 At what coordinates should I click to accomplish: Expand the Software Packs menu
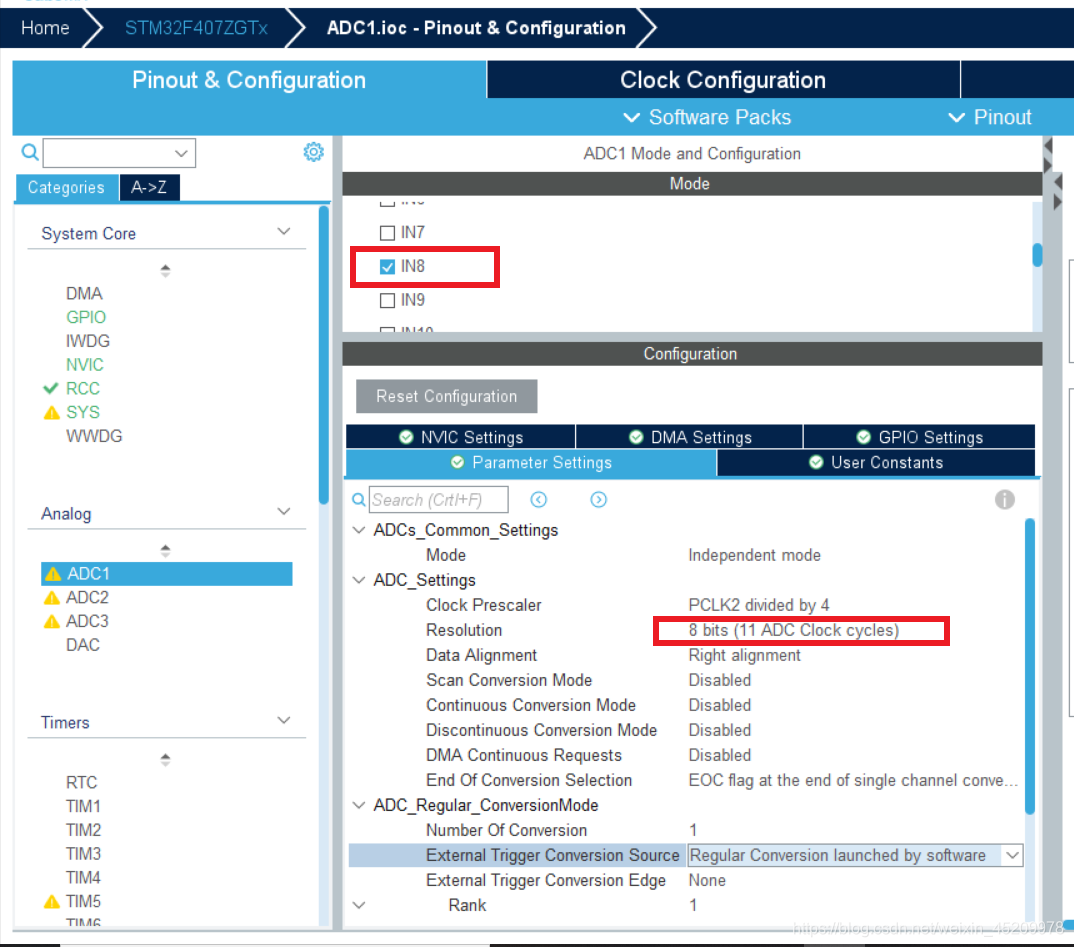coord(707,117)
